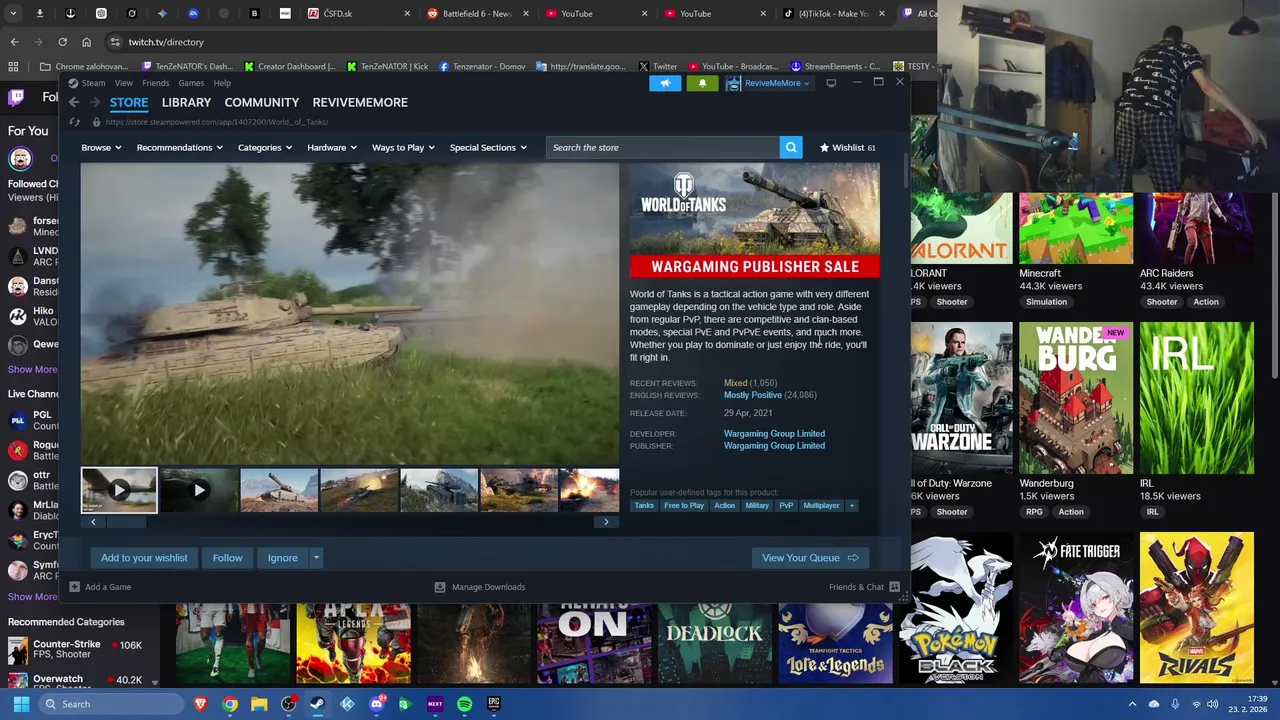This screenshot has width=1280, height=720.
Task: Expand the Browse store dropdown
Action: [x=101, y=147]
